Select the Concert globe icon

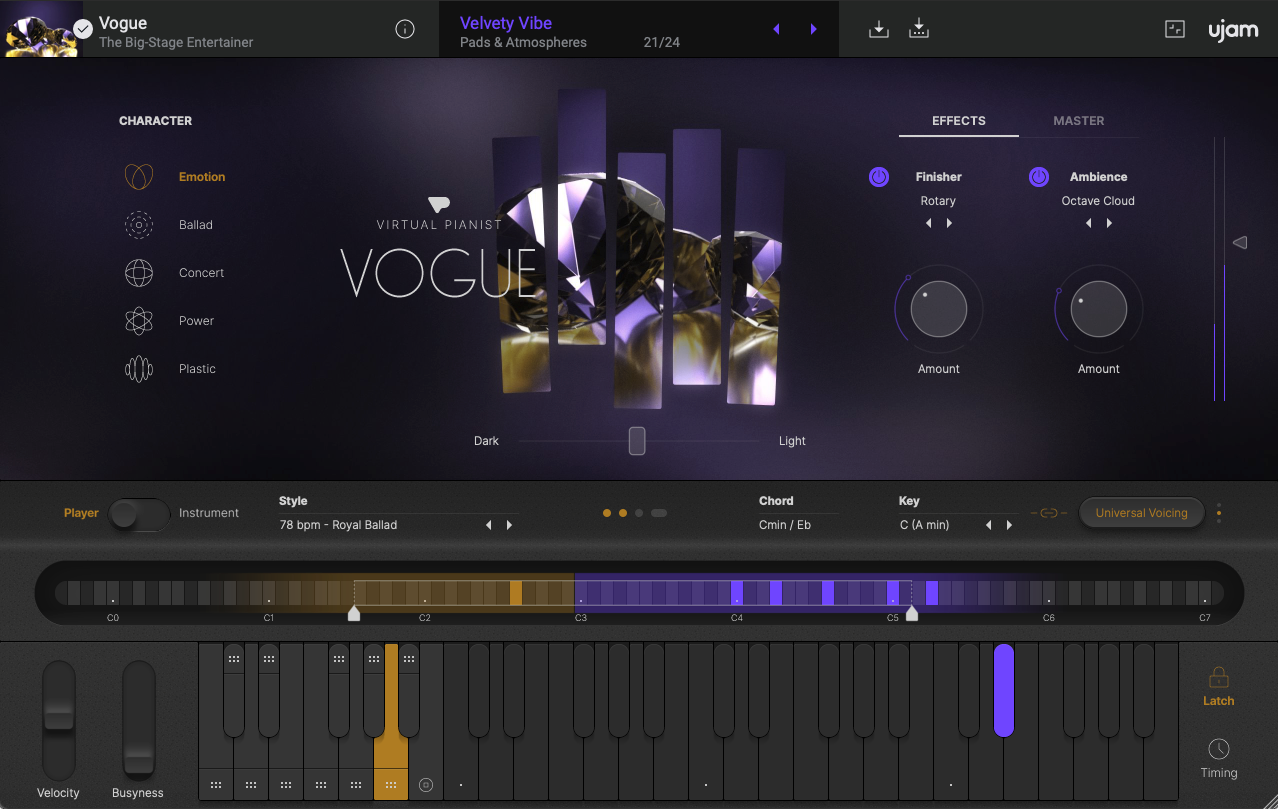(139, 273)
